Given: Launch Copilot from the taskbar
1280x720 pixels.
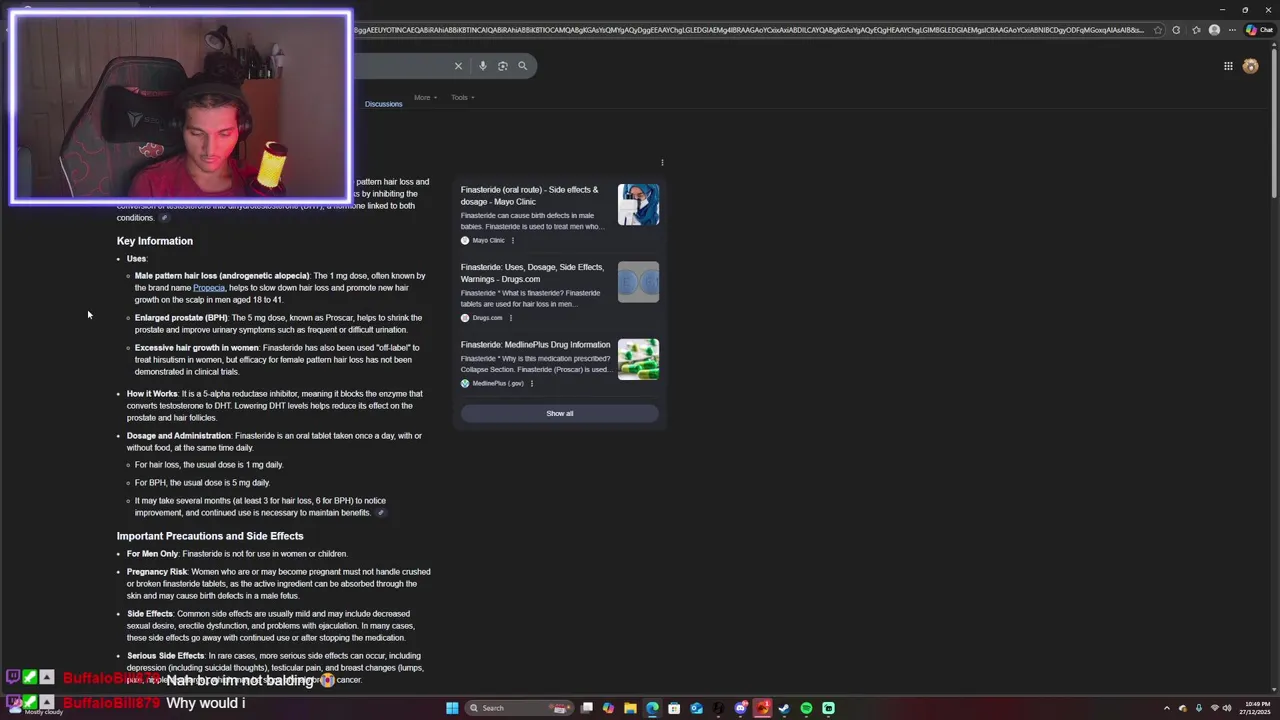Looking at the screenshot, I should pyautogui.click(x=608, y=708).
